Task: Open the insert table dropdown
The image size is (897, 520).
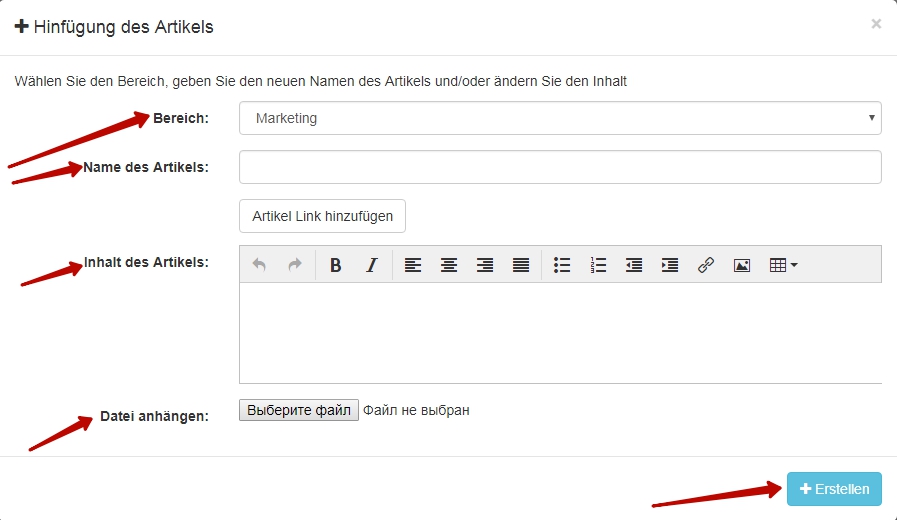Action: [x=783, y=265]
